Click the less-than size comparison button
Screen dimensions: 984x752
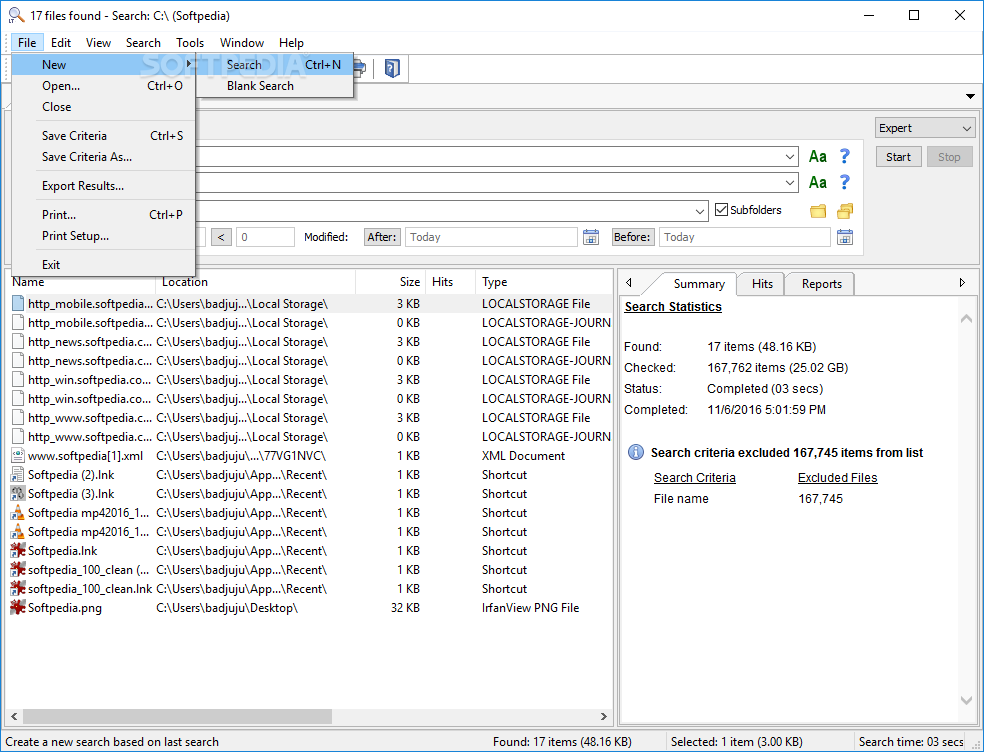pyautogui.click(x=221, y=237)
